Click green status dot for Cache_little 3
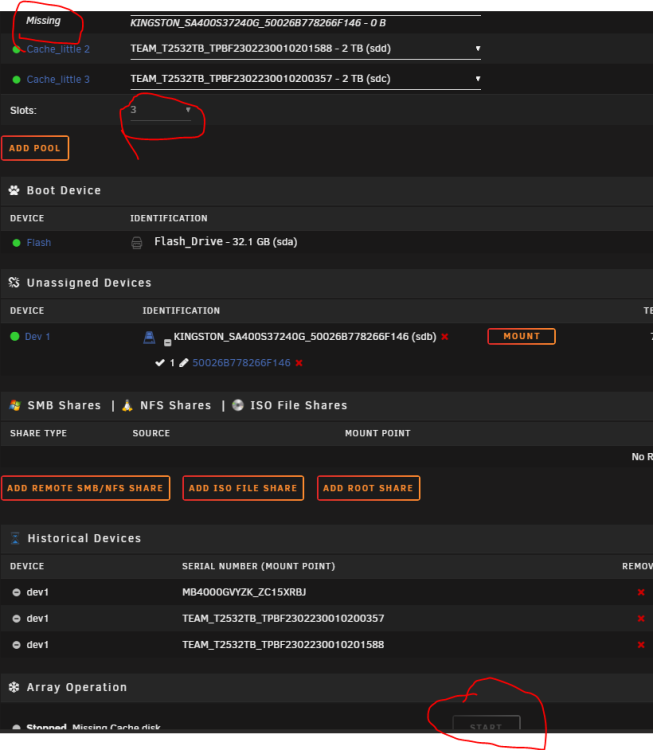The width and height of the screenshot is (653, 750). click(x=16, y=79)
